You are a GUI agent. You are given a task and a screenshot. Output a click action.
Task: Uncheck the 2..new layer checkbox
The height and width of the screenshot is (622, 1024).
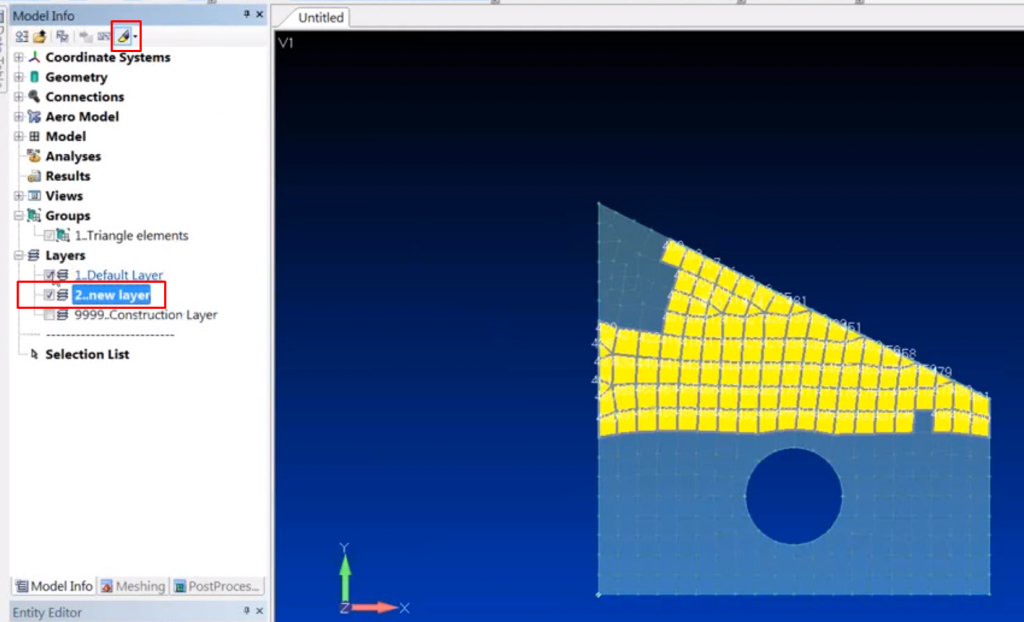point(49,295)
